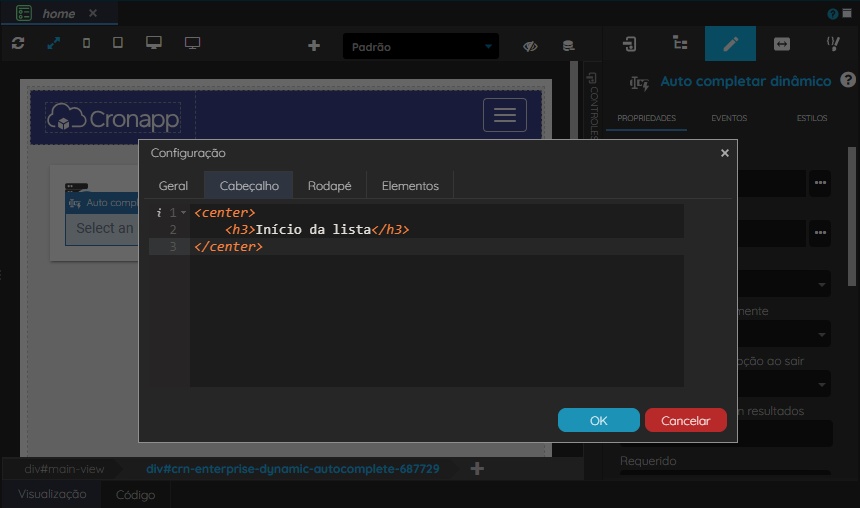Click the first ellipsis button in properties

pyautogui.click(x=820, y=183)
